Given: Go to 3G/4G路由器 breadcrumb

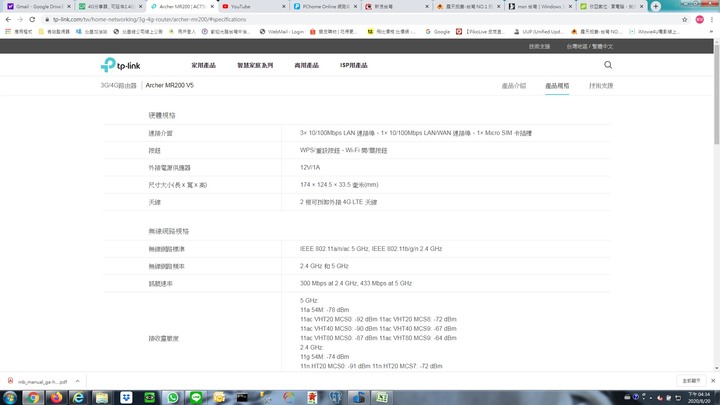Looking at the screenshot, I should pos(118,85).
